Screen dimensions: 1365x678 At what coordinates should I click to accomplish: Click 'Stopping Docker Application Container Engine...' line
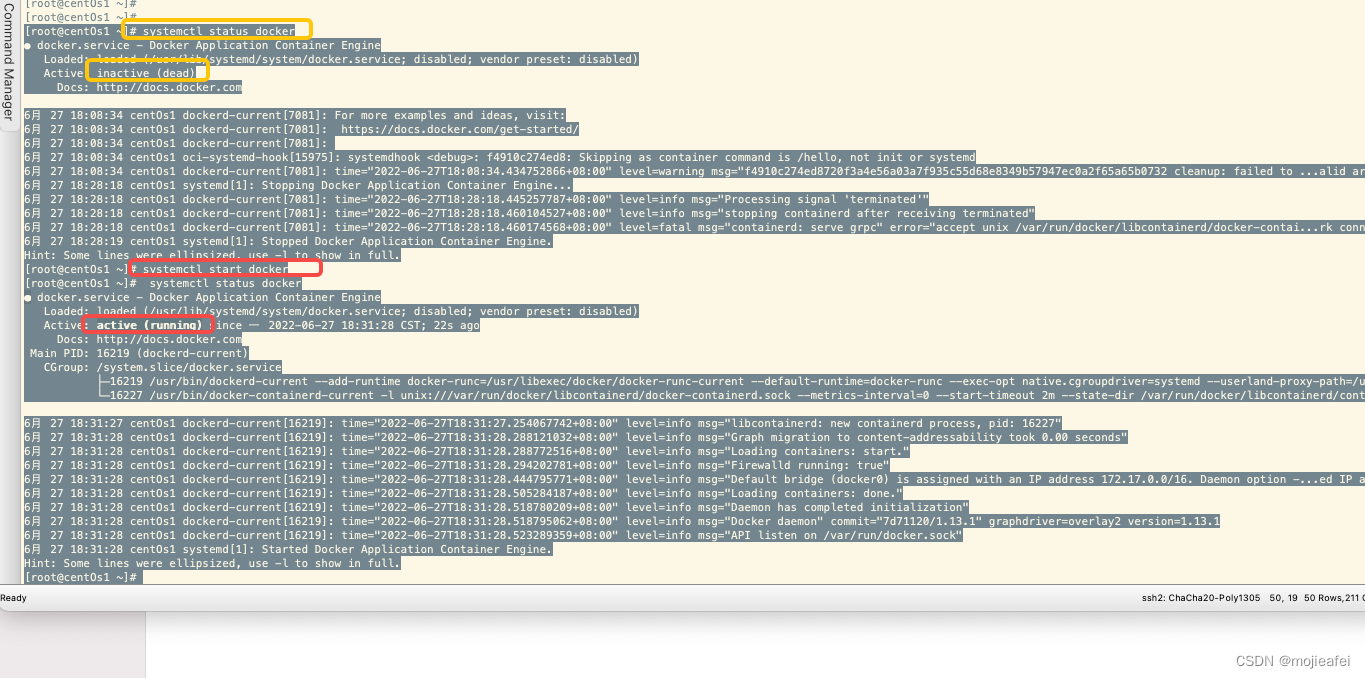click(299, 185)
